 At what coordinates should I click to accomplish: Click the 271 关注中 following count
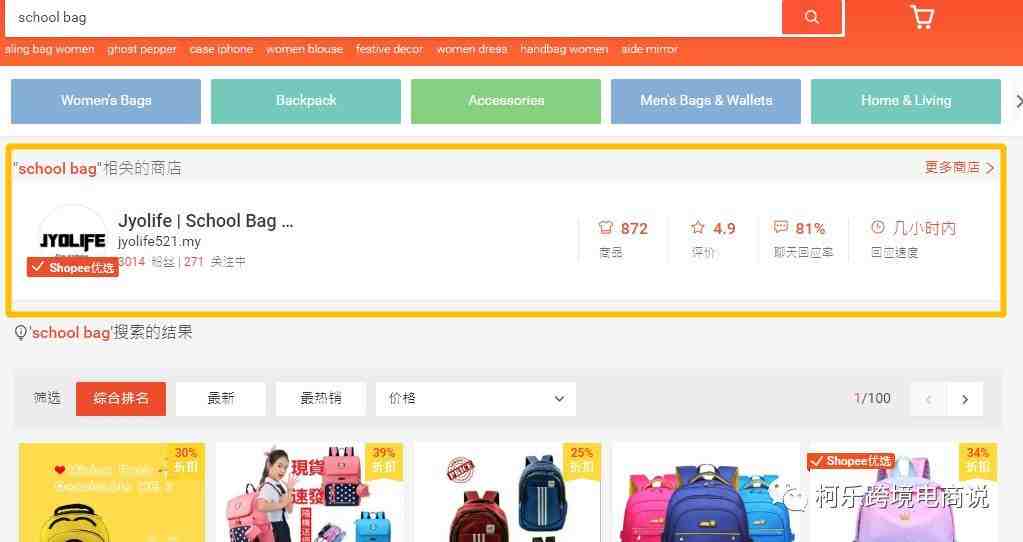point(215,262)
